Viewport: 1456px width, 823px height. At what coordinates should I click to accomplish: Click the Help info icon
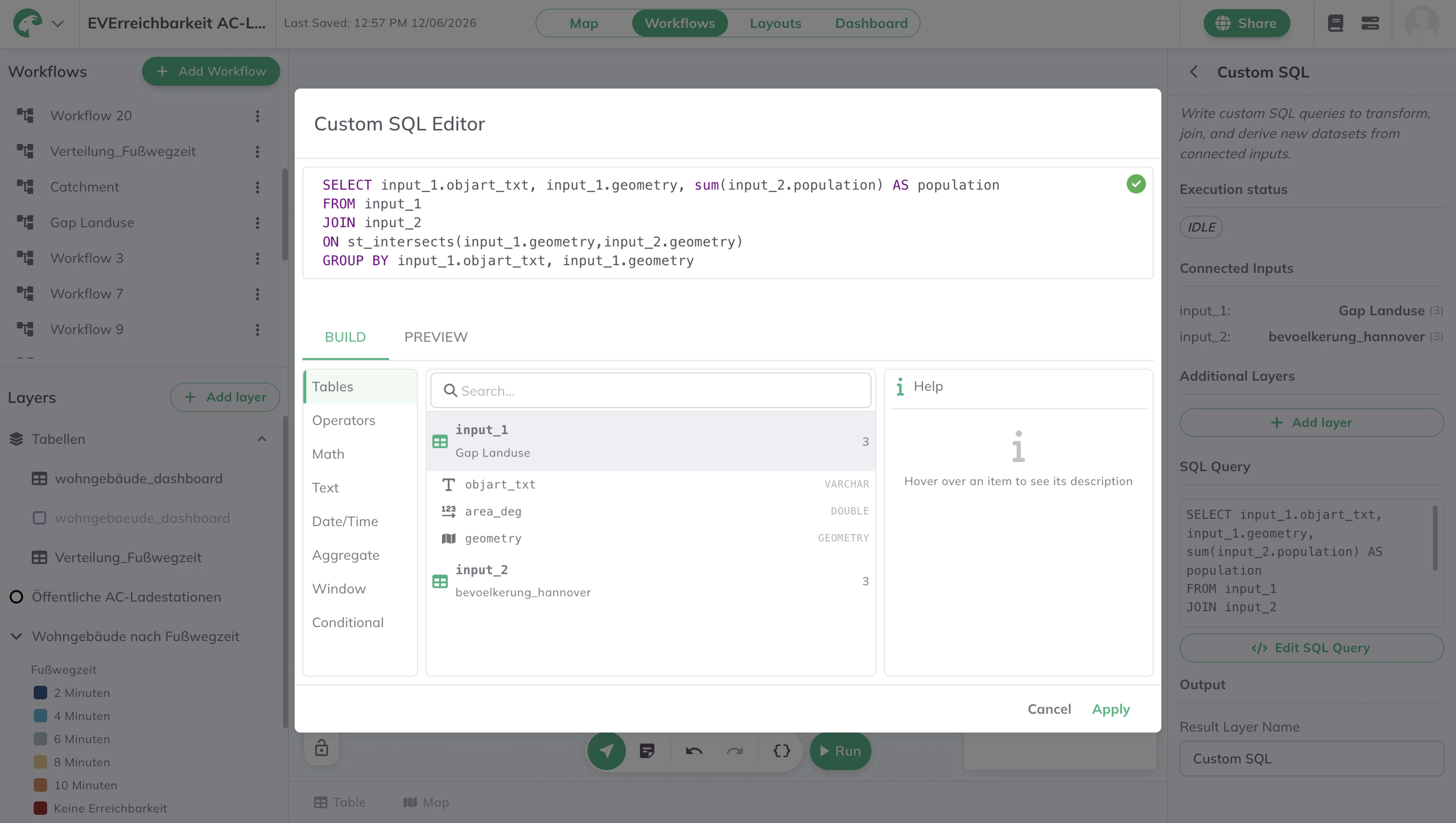pos(900,387)
